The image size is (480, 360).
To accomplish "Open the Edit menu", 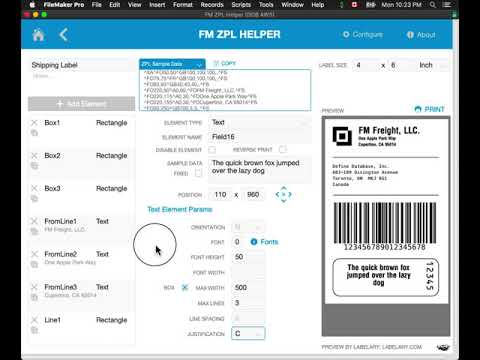I will (x=115, y=5).
